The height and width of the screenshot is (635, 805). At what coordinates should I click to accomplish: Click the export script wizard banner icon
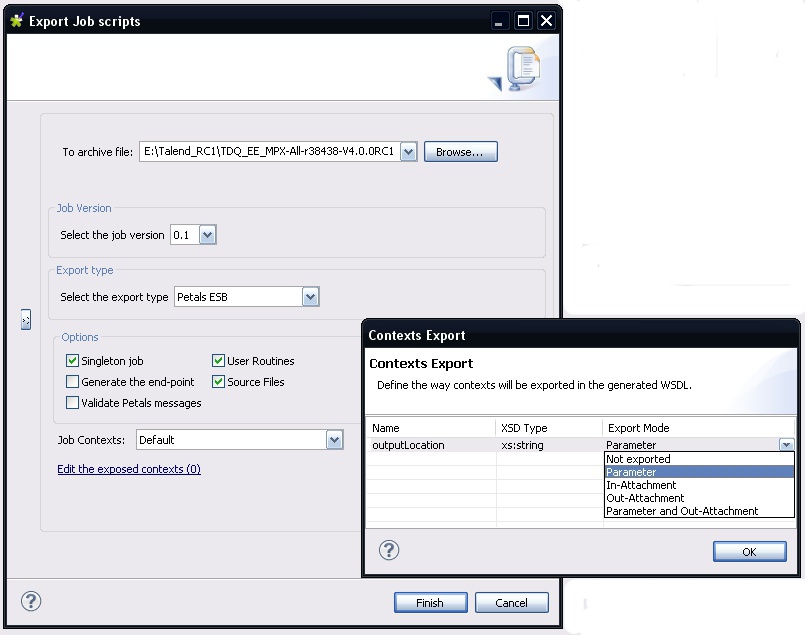pyautogui.click(x=519, y=70)
